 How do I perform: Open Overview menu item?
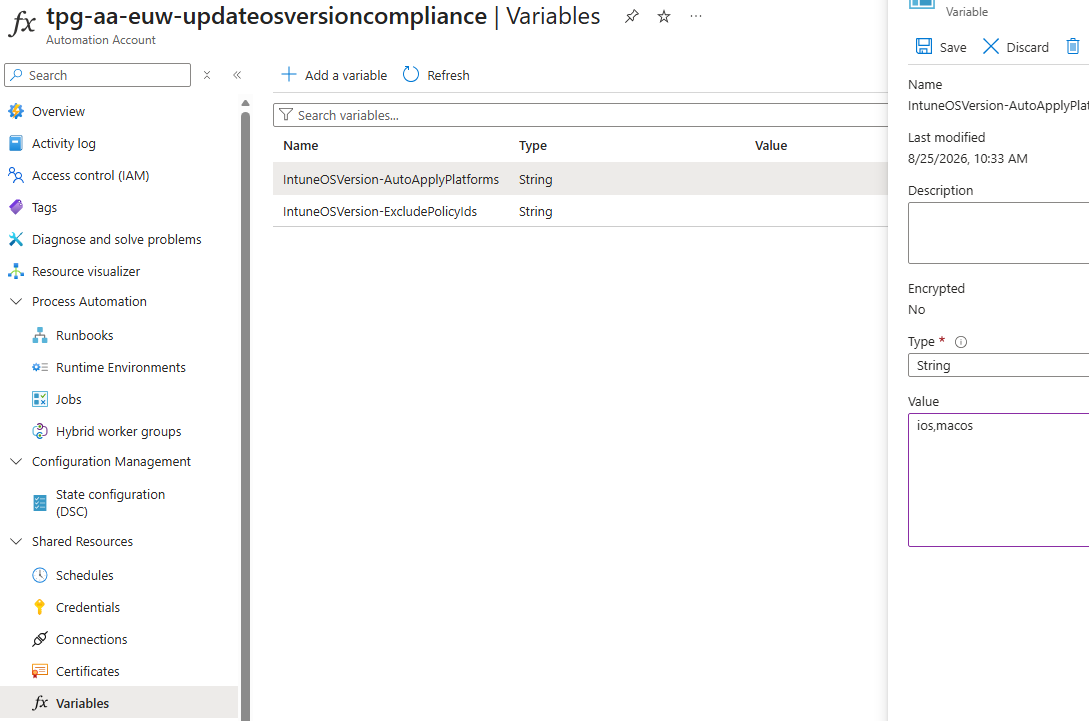[58, 111]
